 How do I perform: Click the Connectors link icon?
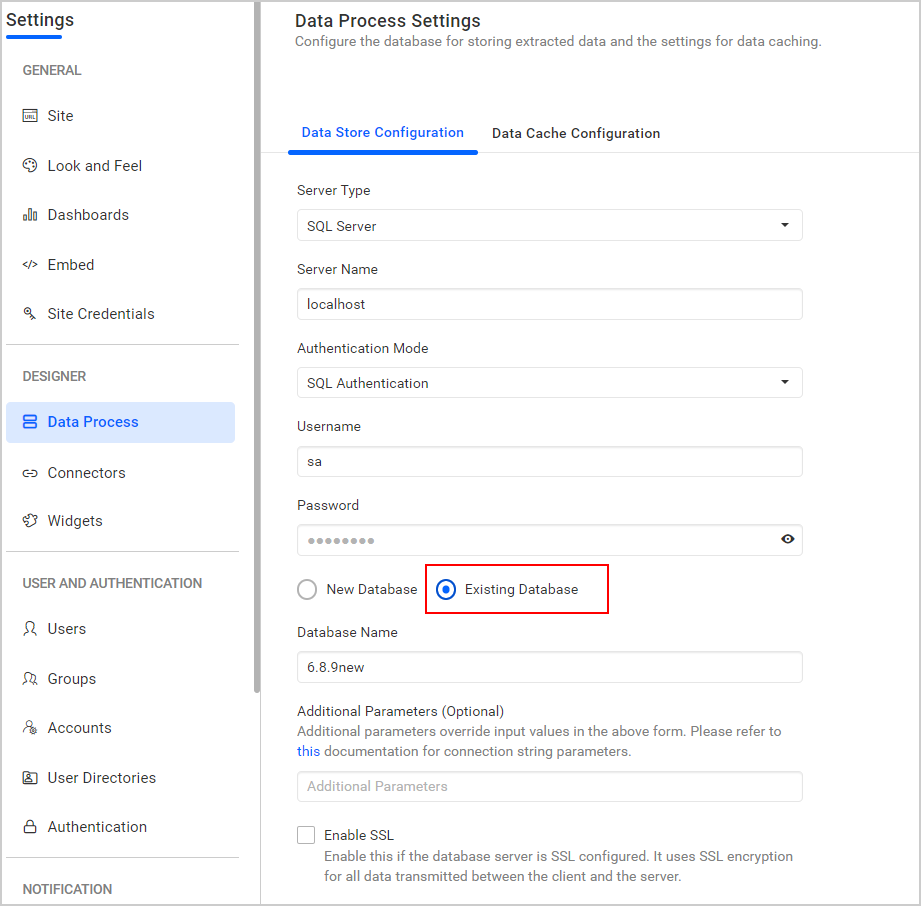30,473
